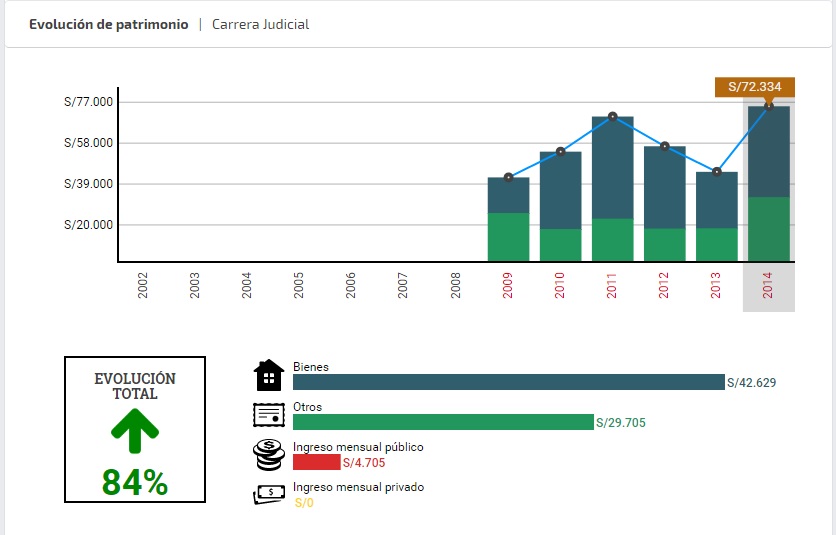
Task: Click the coin stack icon for public income
Action: pyautogui.click(x=269, y=455)
